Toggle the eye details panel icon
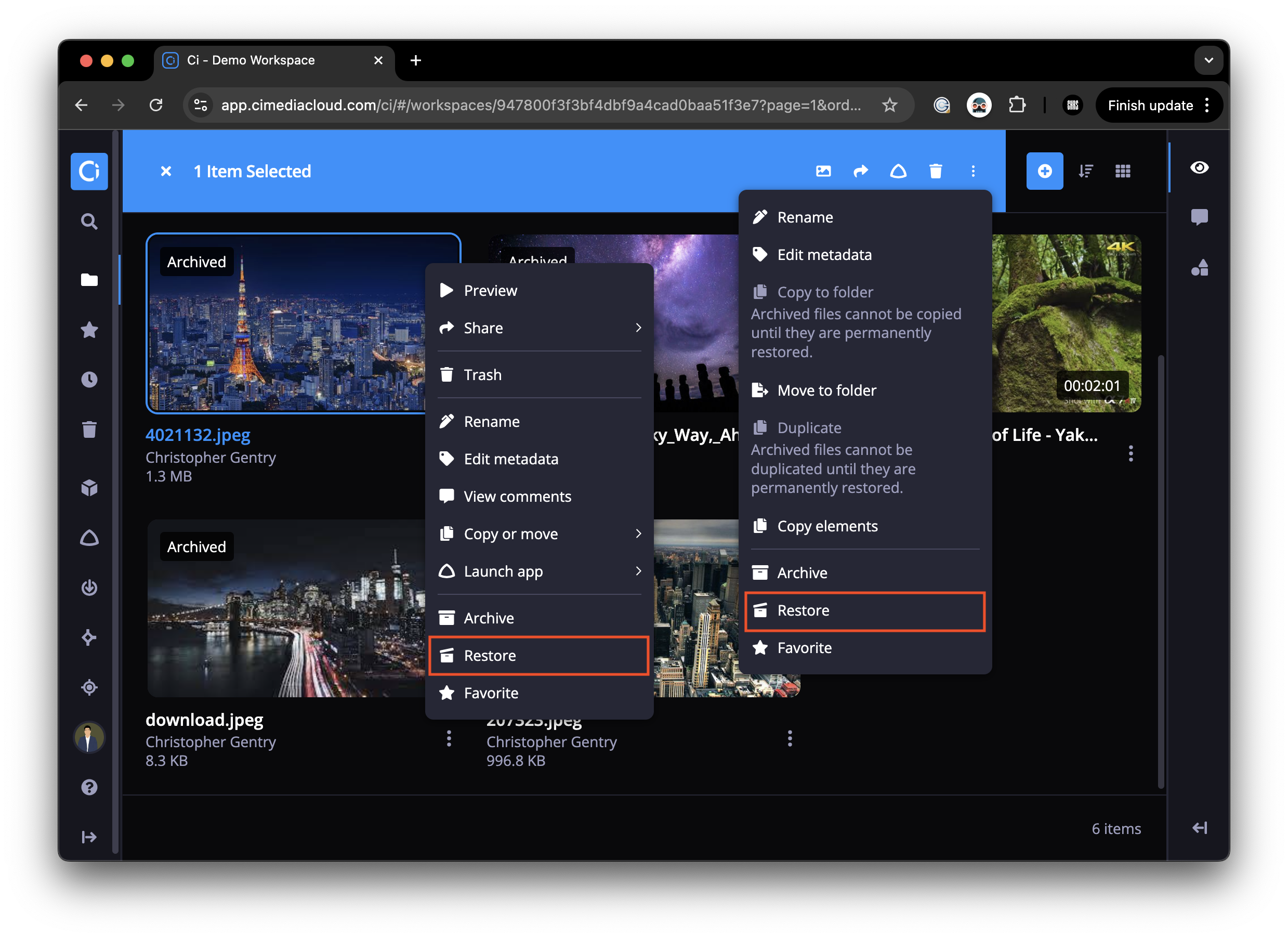This screenshot has width=1288, height=938. coord(1200,167)
